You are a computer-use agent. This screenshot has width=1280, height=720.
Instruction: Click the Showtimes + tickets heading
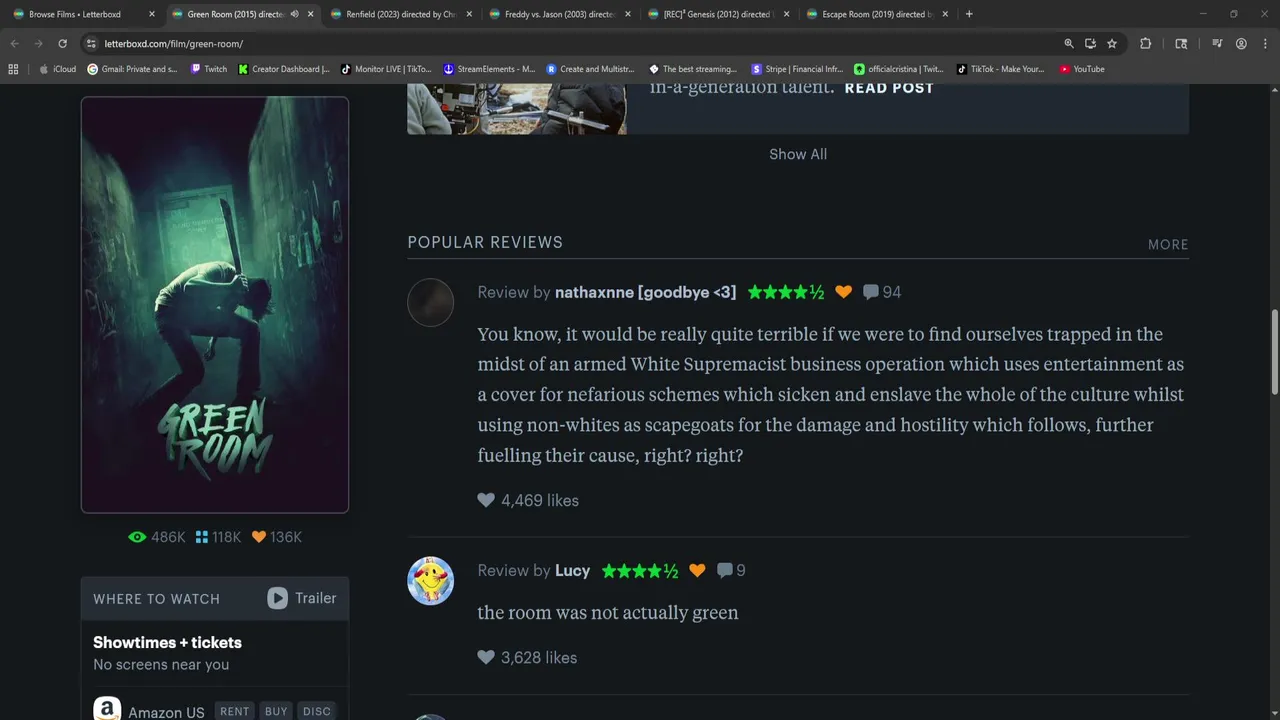pyautogui.click(x=167, y=642)
